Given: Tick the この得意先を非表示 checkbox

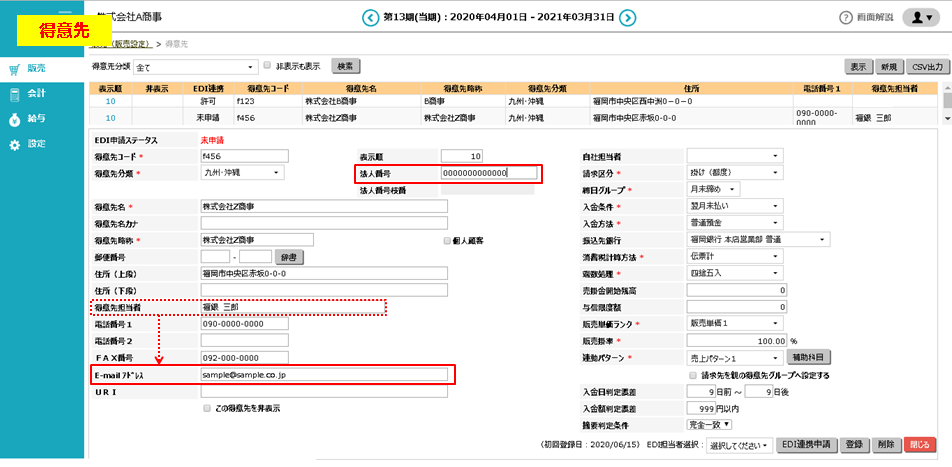Looking at the screenshot, I should pos(207,408).
